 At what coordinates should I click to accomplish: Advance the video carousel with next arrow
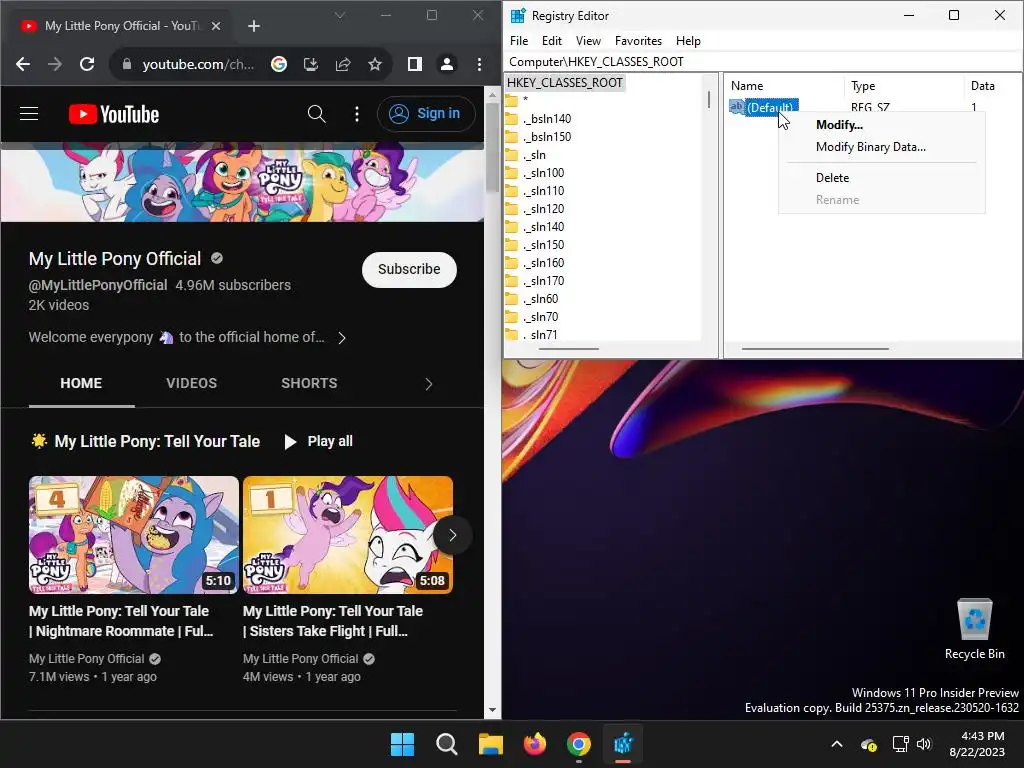click(x=452, y=535)
